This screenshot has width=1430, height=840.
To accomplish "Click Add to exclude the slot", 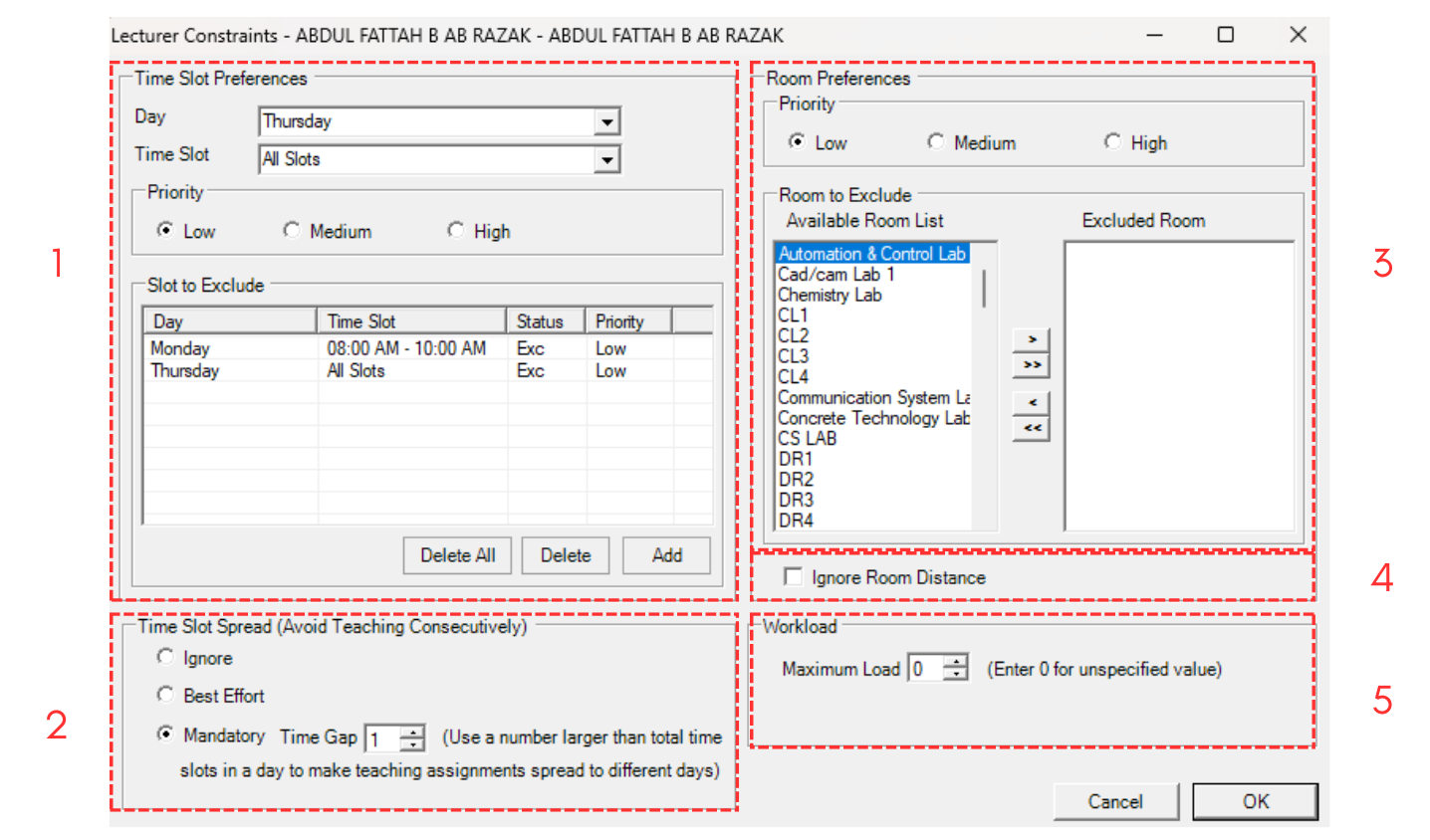I will 666,555.
